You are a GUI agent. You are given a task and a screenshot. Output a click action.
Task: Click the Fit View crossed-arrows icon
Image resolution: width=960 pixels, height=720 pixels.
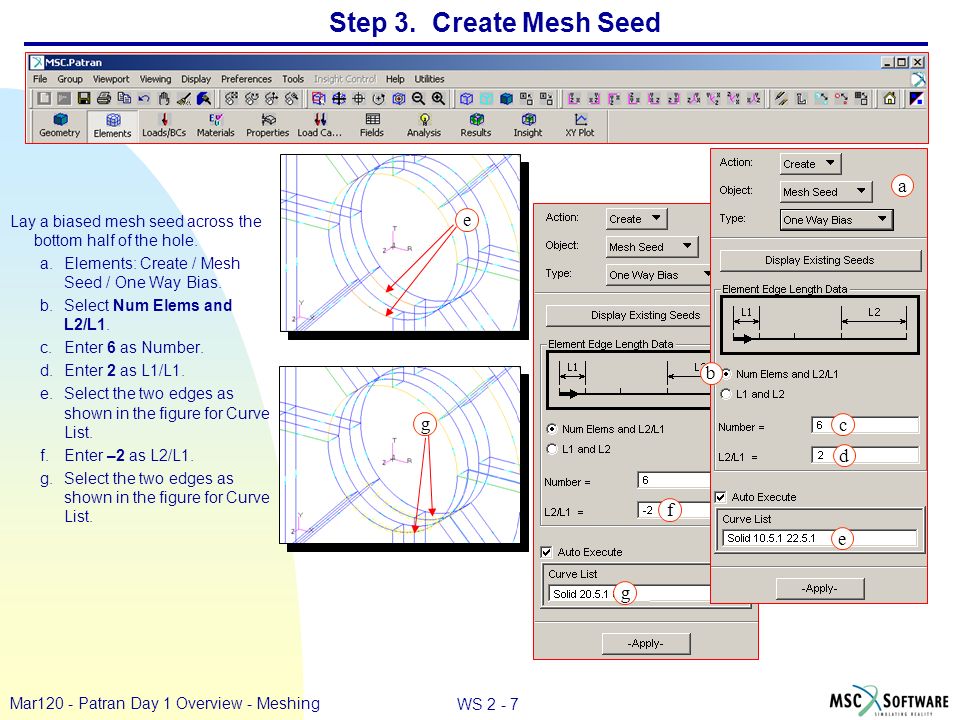pos(339,98)
